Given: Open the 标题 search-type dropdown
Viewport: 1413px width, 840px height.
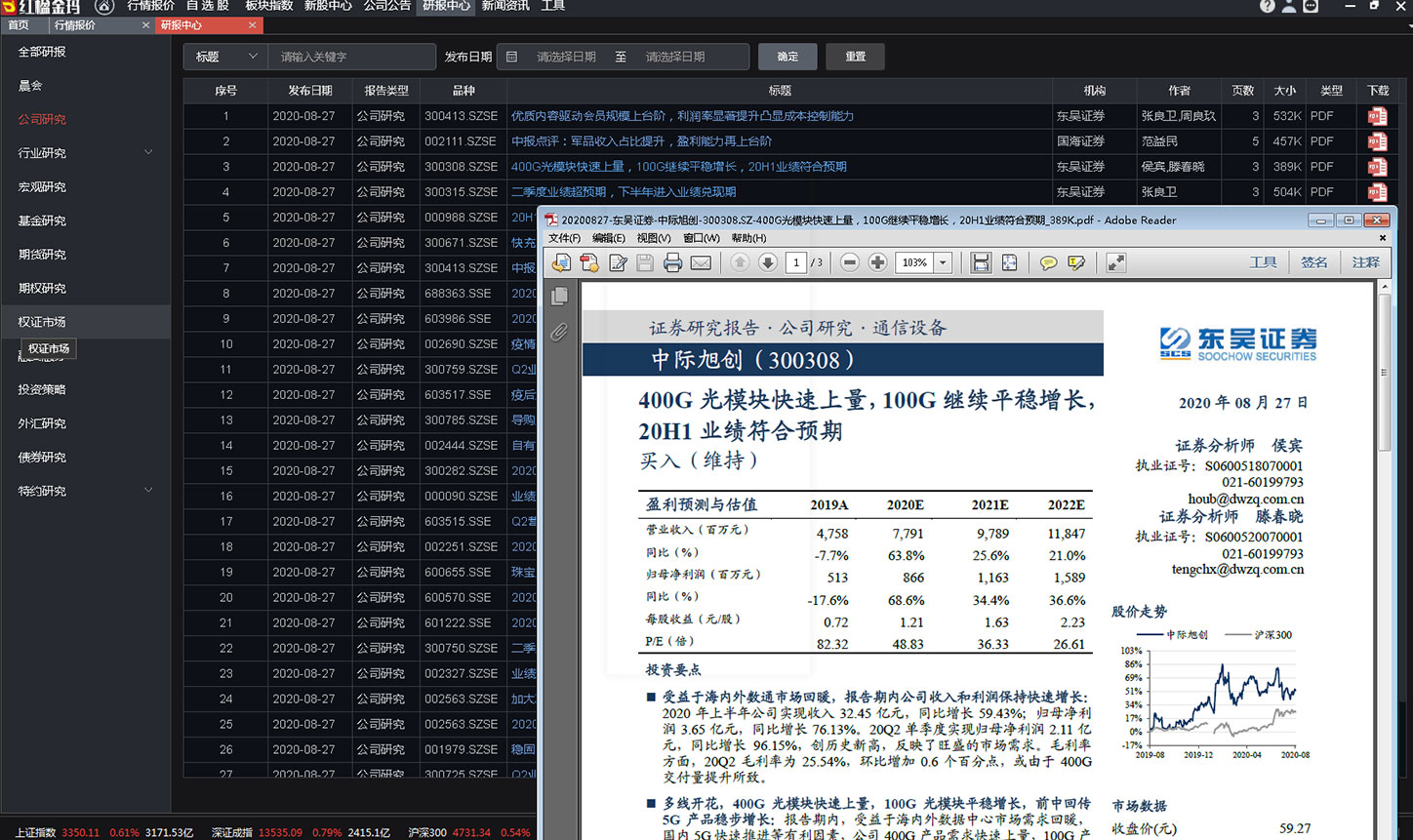Looking at the screenshot, I should [x=225, y=57].
